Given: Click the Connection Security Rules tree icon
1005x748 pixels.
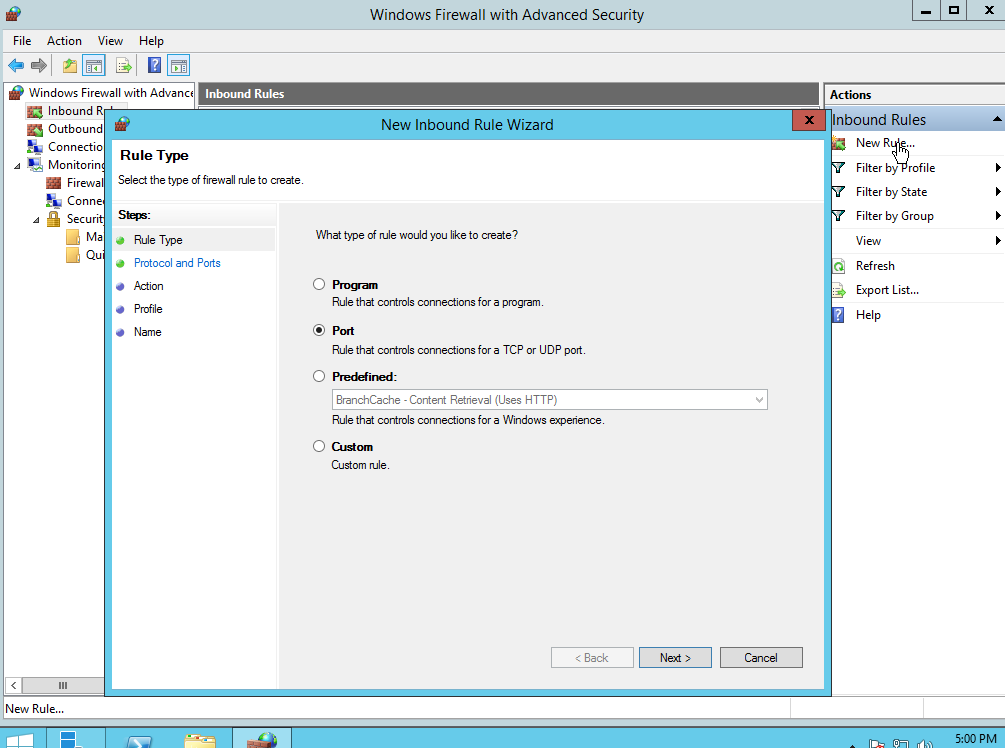Looking at the screenshot, I should click(x=35, y=147).
